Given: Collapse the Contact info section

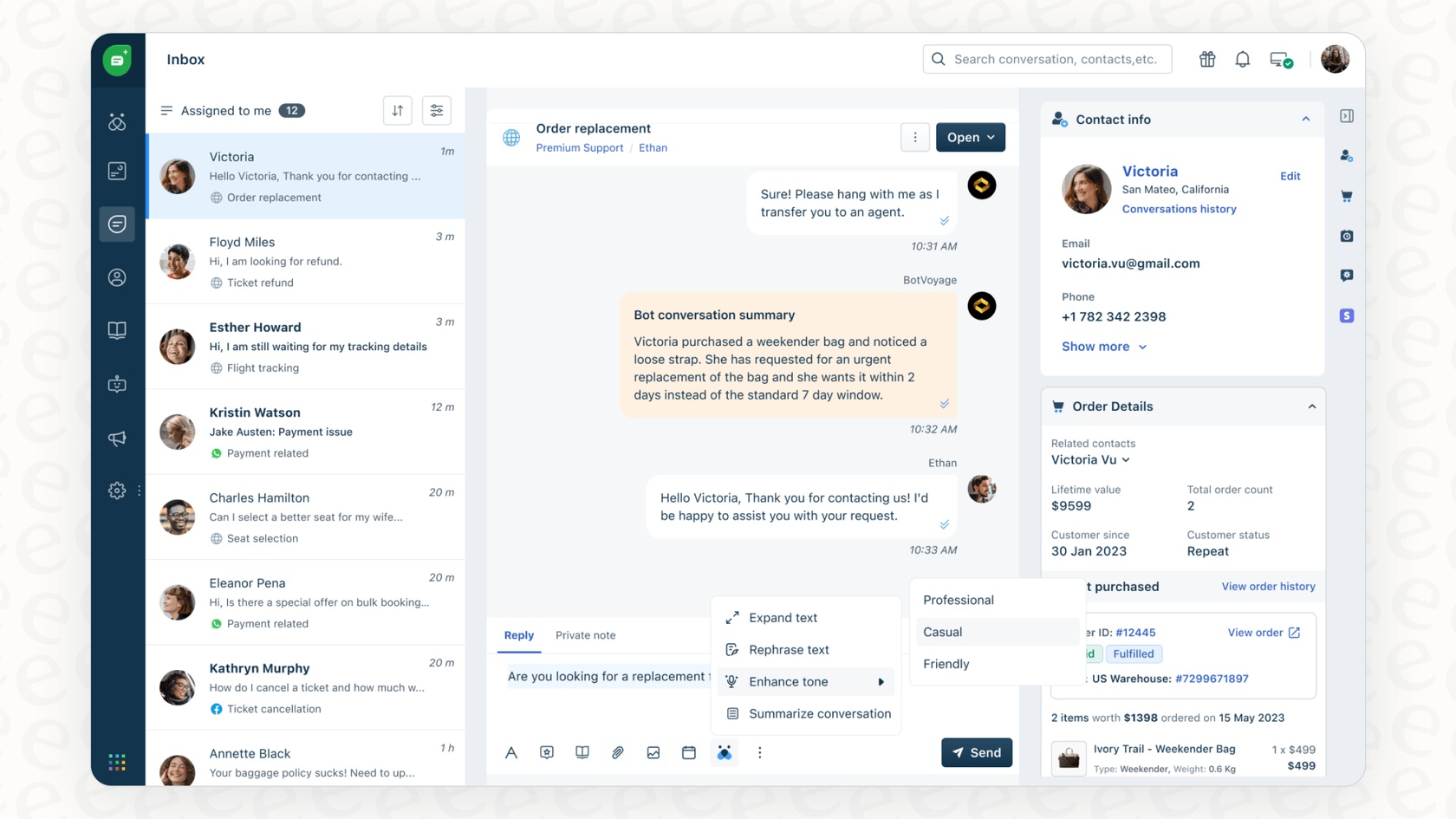Looking at the screenshot, I should pyautogui.click(x=1306, y=119).
